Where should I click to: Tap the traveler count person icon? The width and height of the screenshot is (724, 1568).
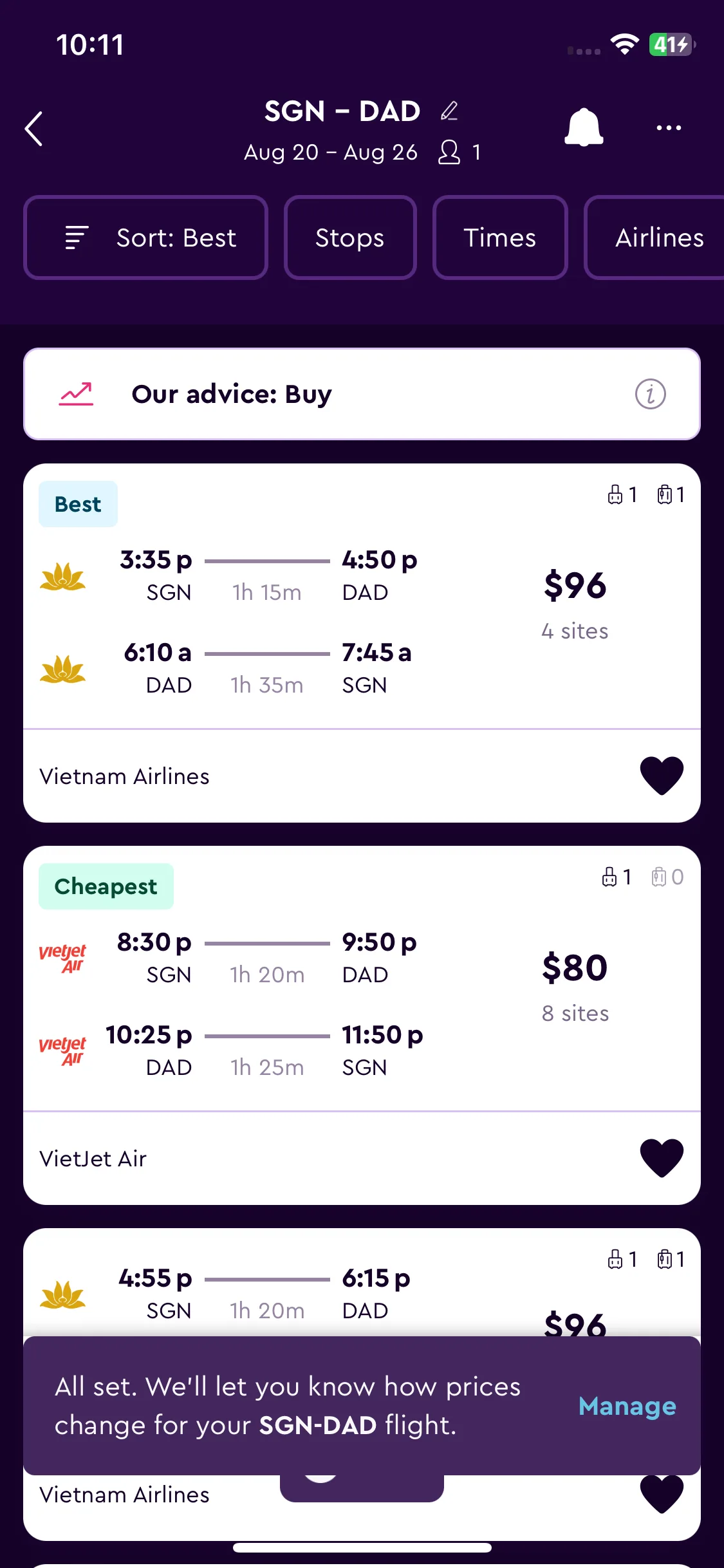point(449,153)
